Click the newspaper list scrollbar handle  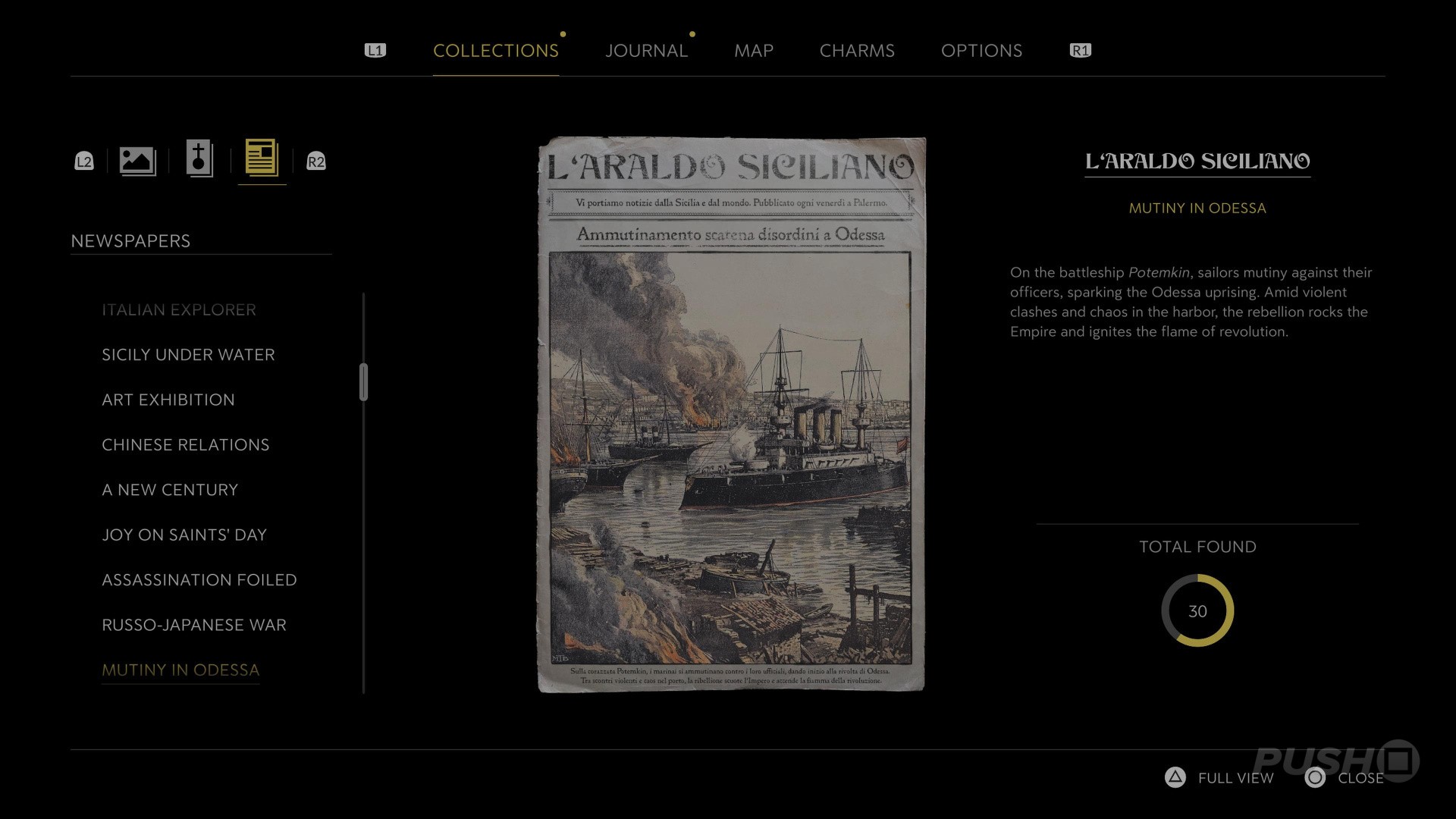pos(363,381)
